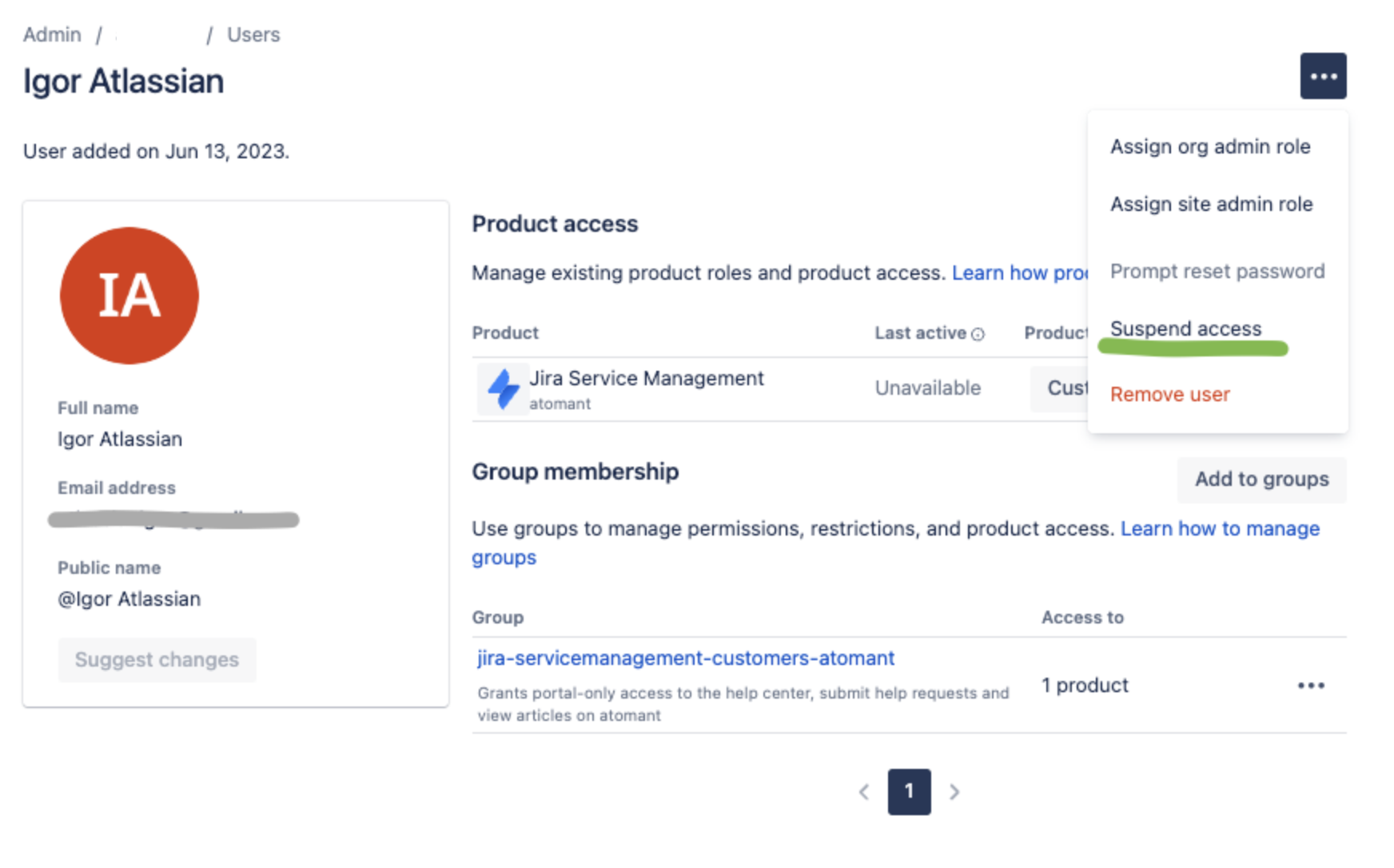Select page 1 in the pagination

(909, 792)
